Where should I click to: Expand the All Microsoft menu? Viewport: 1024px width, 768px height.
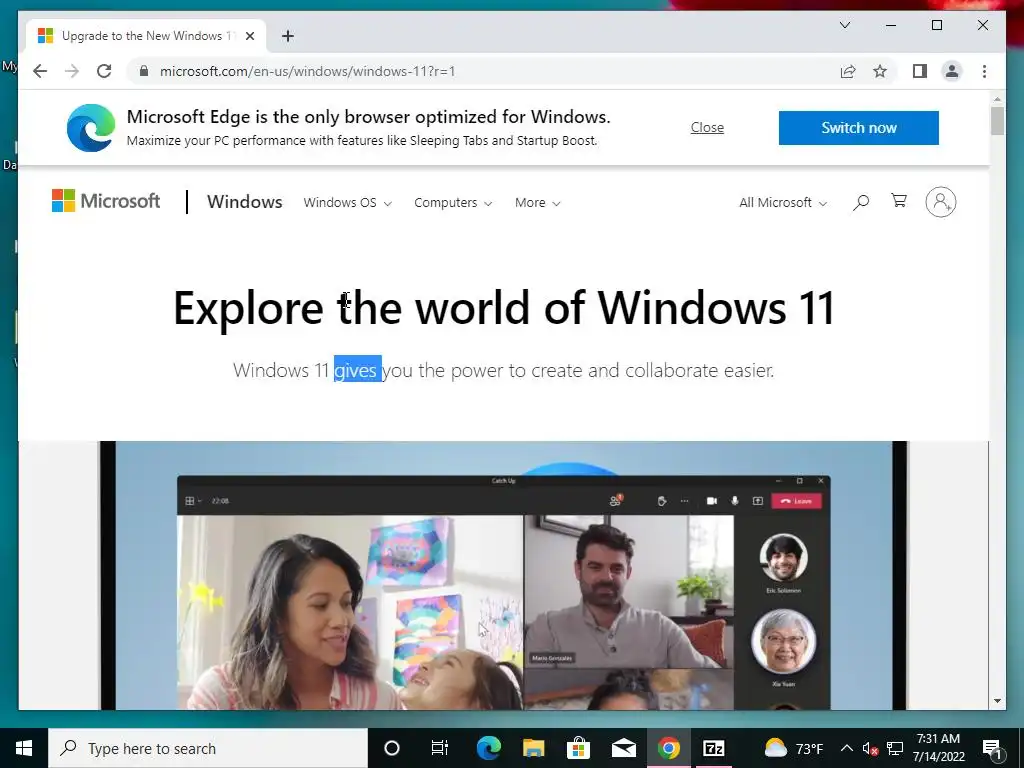point(782,202)
